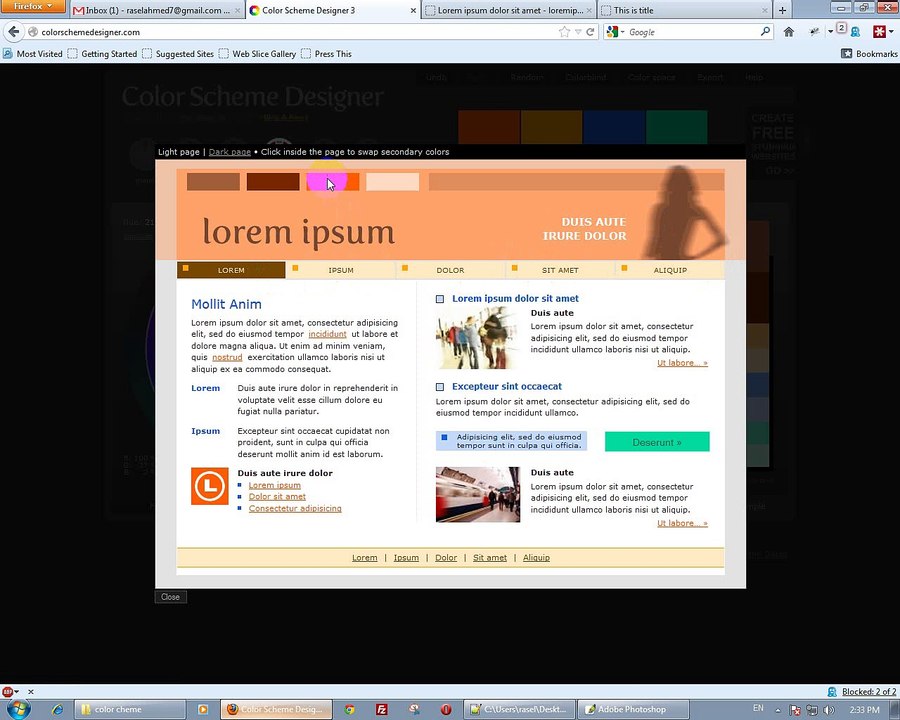
Task: Open the Adobe Photoshop taskbar window
Action: (x=631, y=710)
